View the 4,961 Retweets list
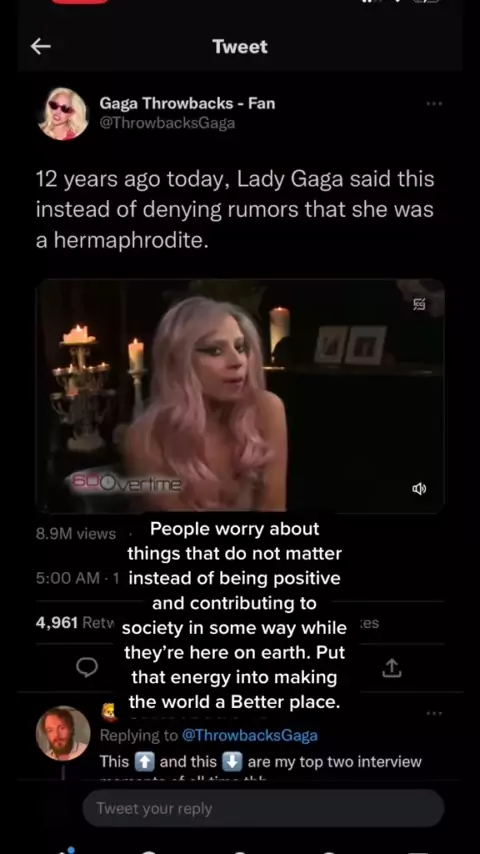Screen dimensions: 480x854 coord(76,623)
